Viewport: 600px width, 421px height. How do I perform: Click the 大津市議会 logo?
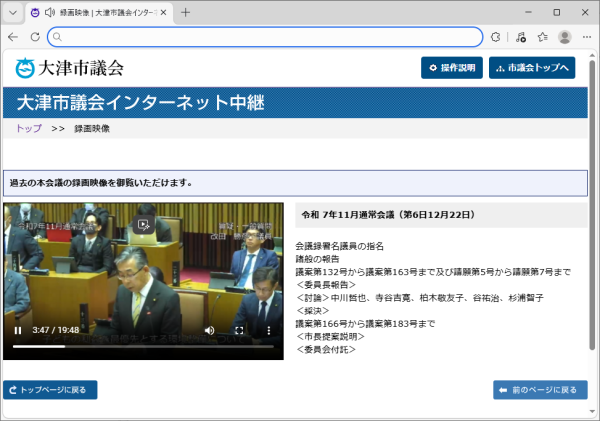70,68
